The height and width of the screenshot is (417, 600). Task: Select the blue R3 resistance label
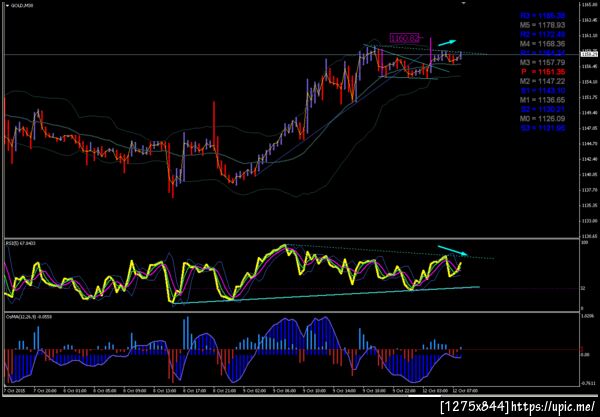(x=542, y=16)
